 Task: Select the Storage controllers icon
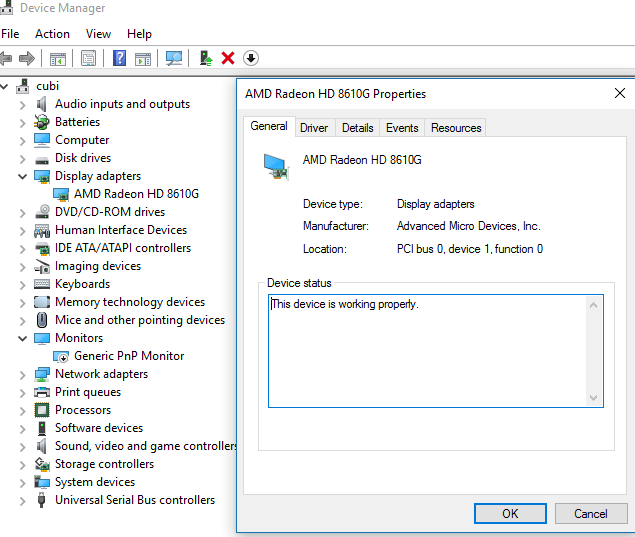click(42, 464)
